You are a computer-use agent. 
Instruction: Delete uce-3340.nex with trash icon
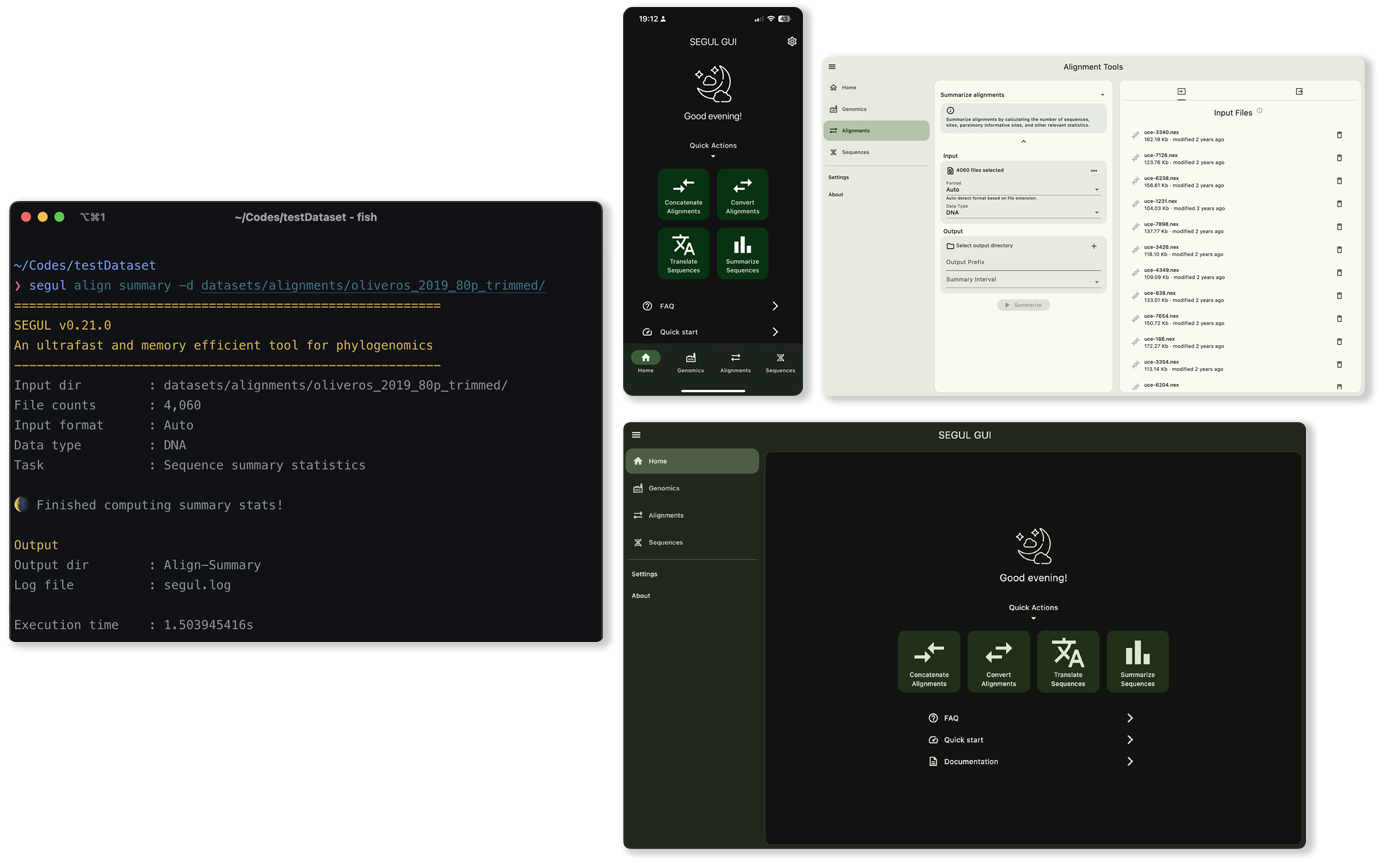point(1340,135)
